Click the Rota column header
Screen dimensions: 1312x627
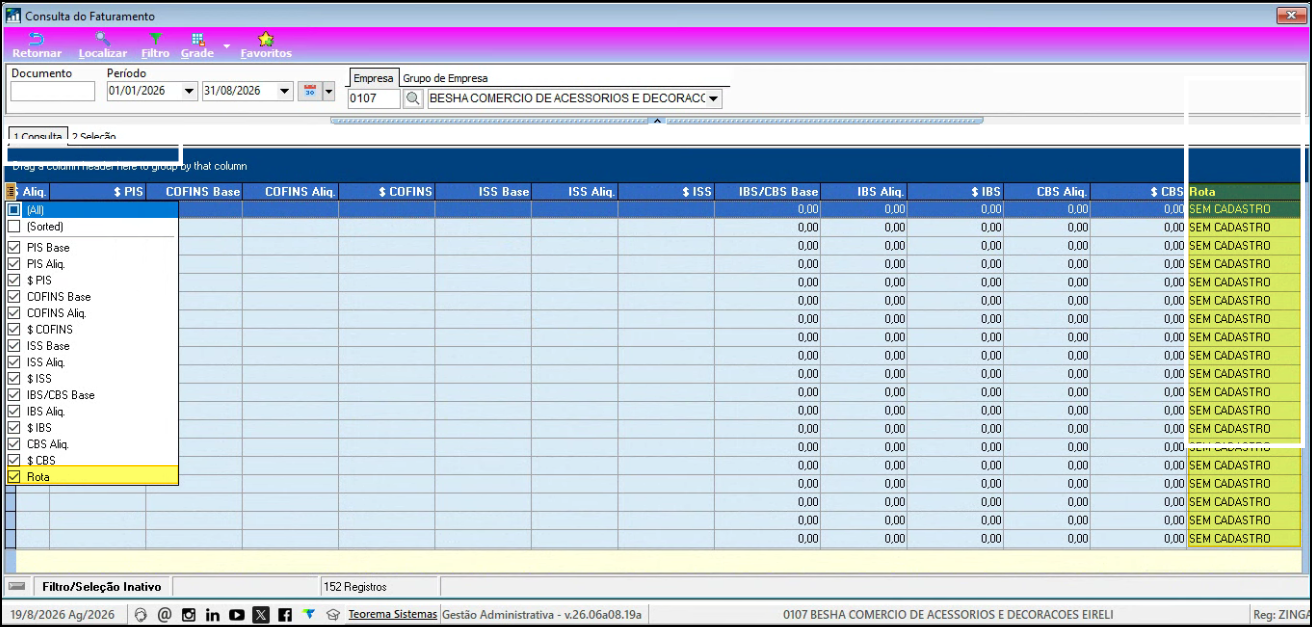tap(1244, 191)
